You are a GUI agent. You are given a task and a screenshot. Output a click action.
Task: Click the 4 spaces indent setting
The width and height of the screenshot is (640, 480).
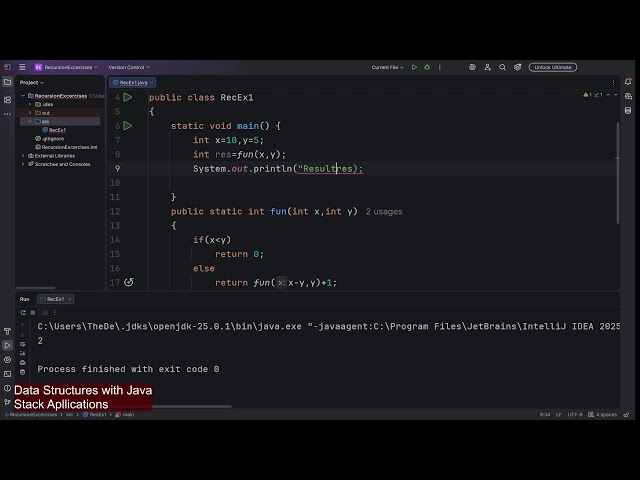pos(603,415)
